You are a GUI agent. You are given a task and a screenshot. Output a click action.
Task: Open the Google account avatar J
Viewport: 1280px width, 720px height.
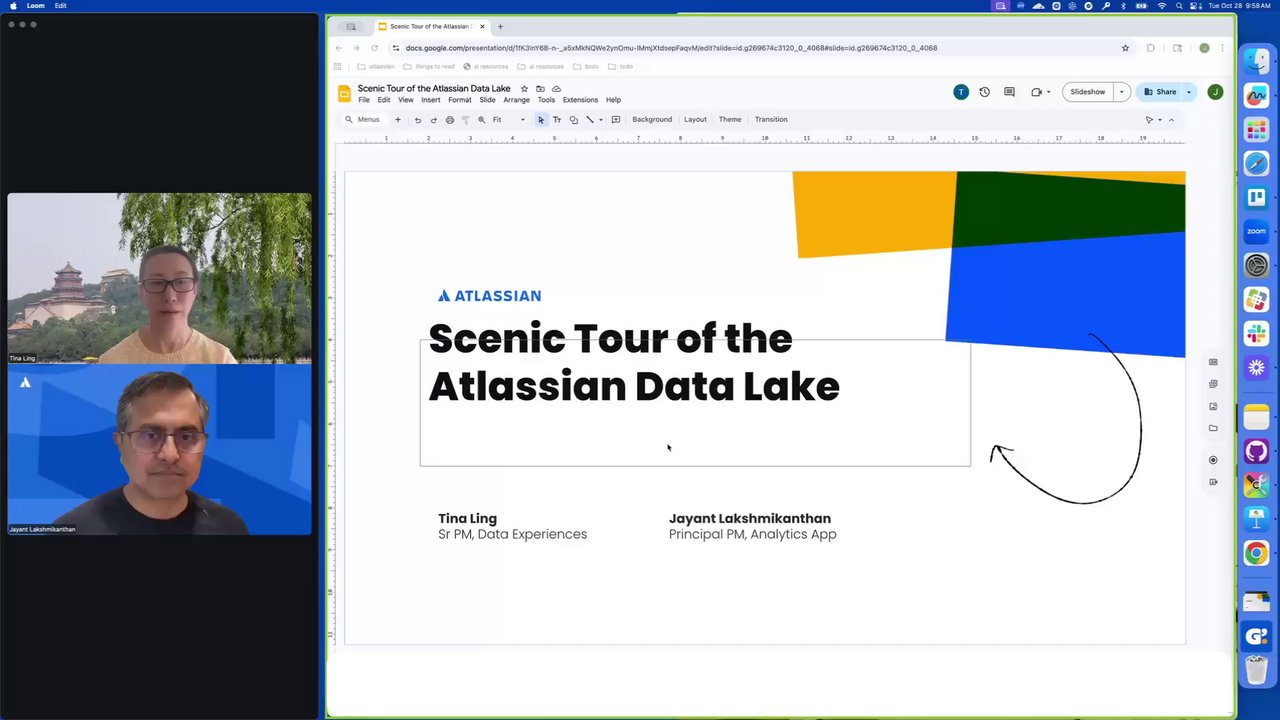[1215, 92]
